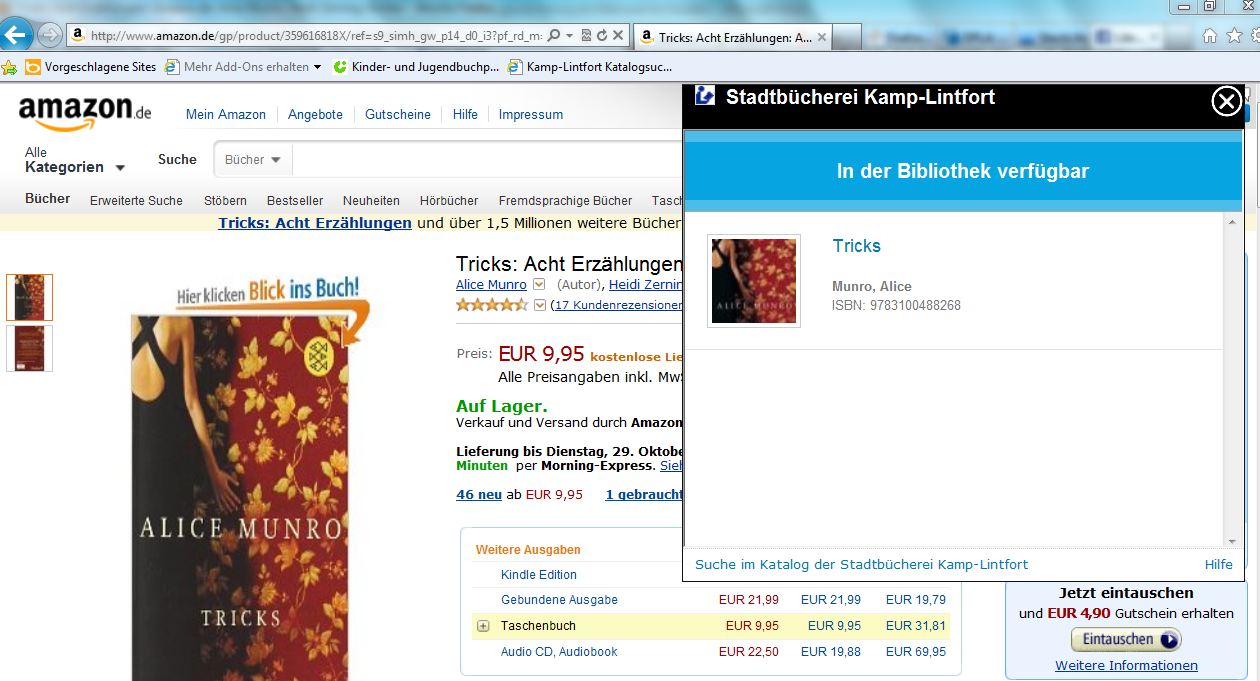Image resolution: width=1260 pixels, height=681 pixels.
Task: Expand the Mehr Add-Ons erhalten dropdown arrow
Action: (x=318, y=67)
